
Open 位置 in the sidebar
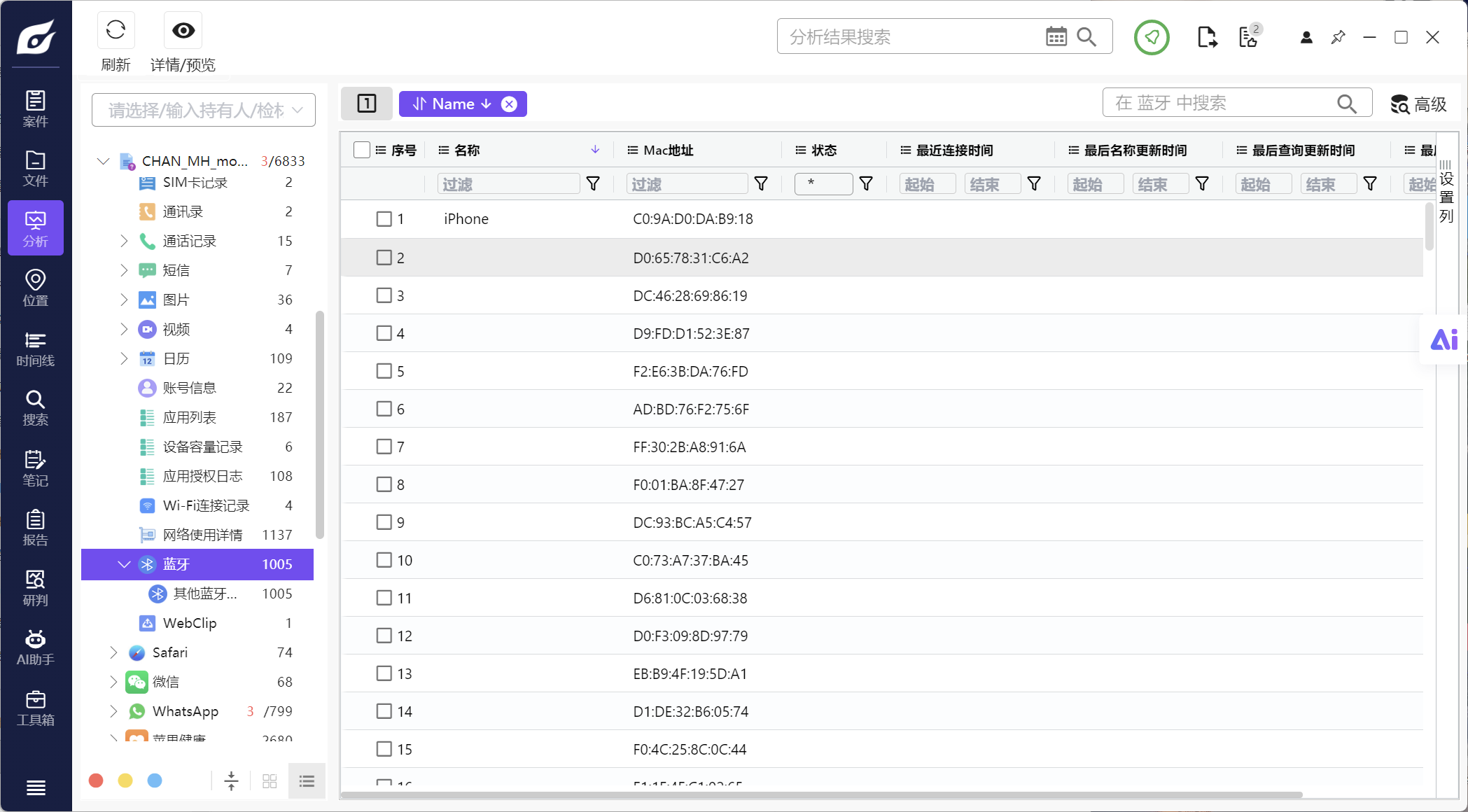click(36, 288)
